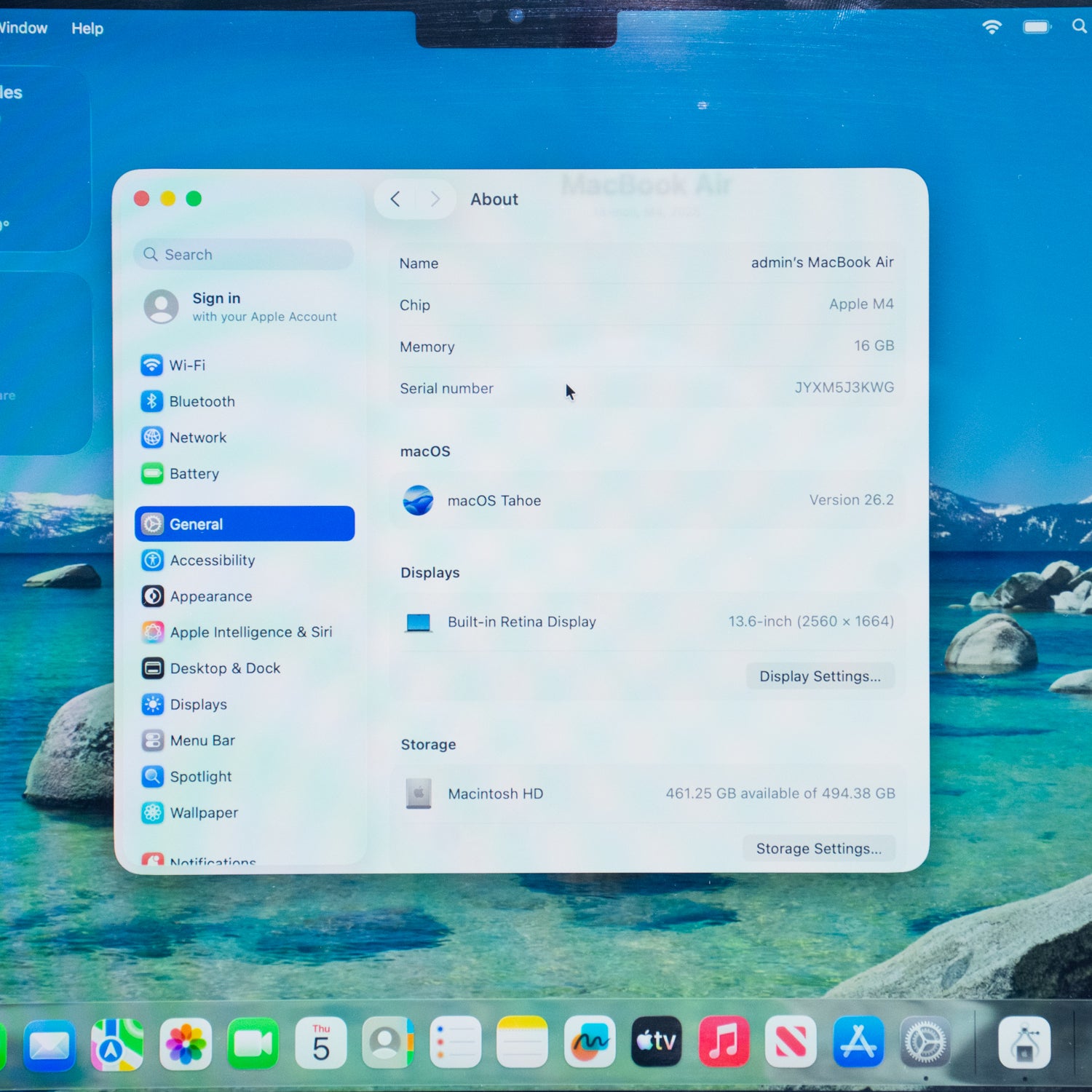Open Bluetooth settings from sidebar

pos(152,401)
